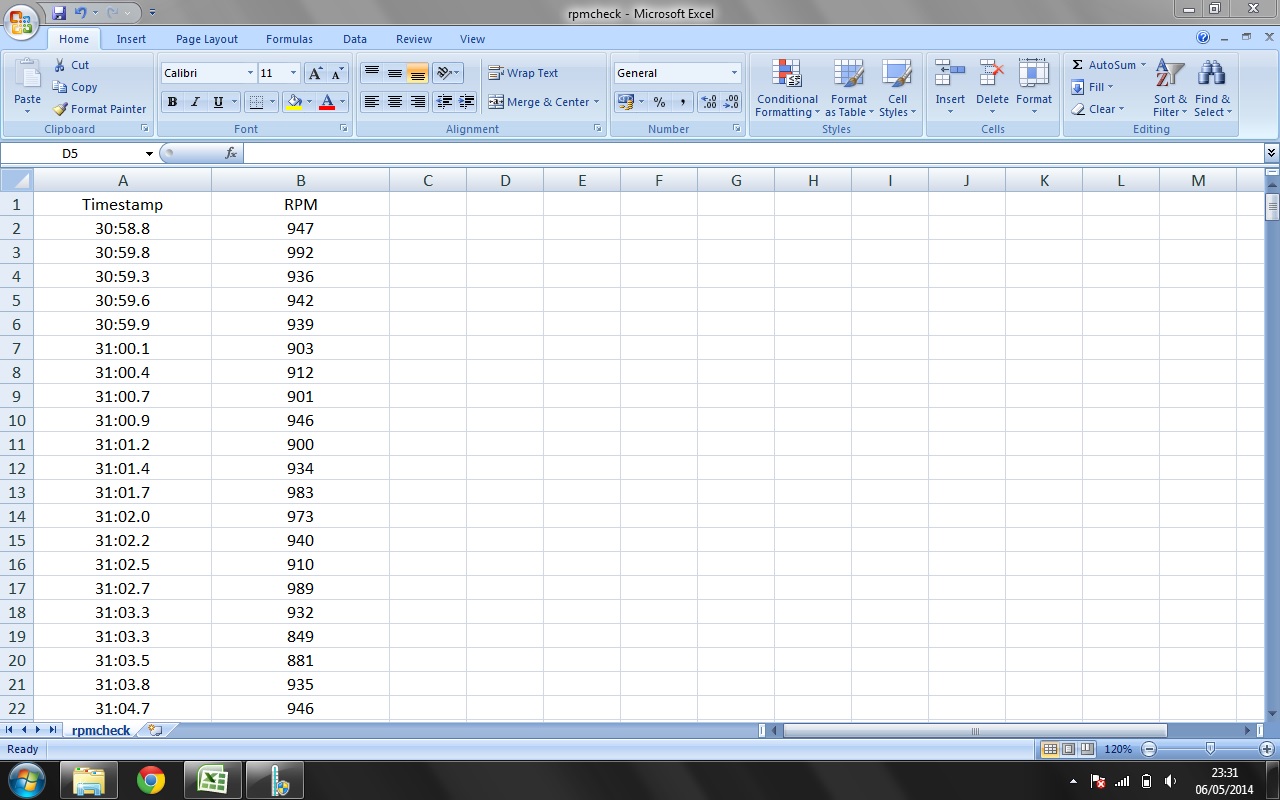The width and height of the screenshot is (1280, 800).
Task: Open Fill options
Action: click(1092, 87)
